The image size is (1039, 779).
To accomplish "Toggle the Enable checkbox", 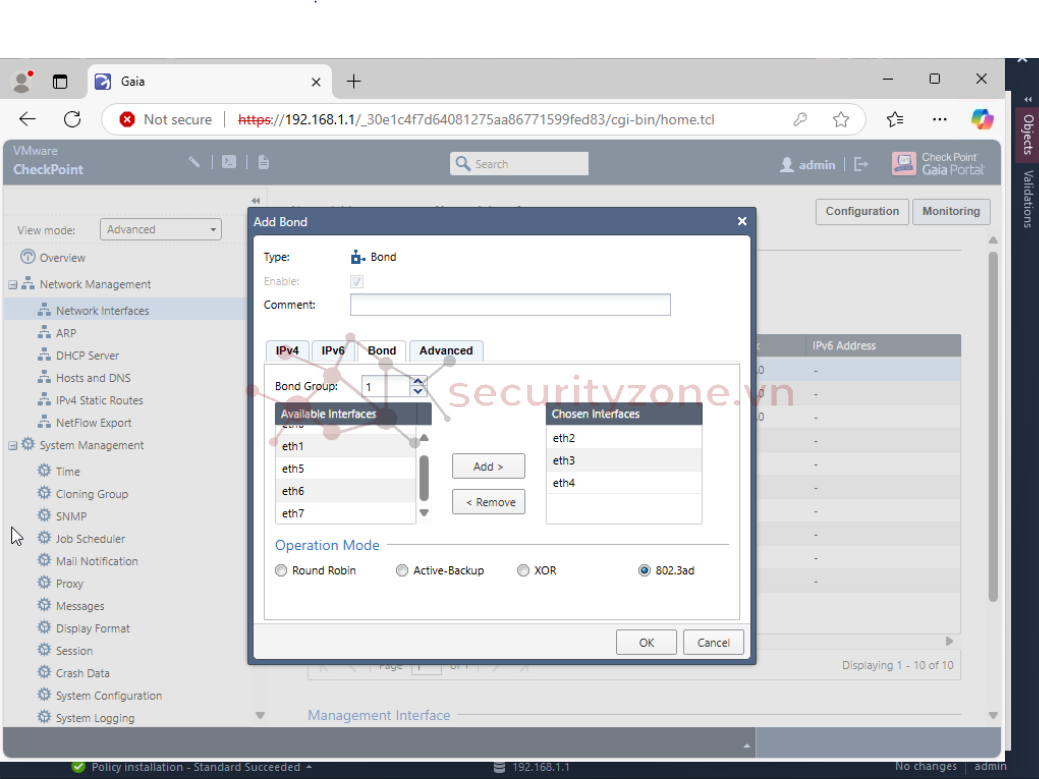I will tap(356, 282).
